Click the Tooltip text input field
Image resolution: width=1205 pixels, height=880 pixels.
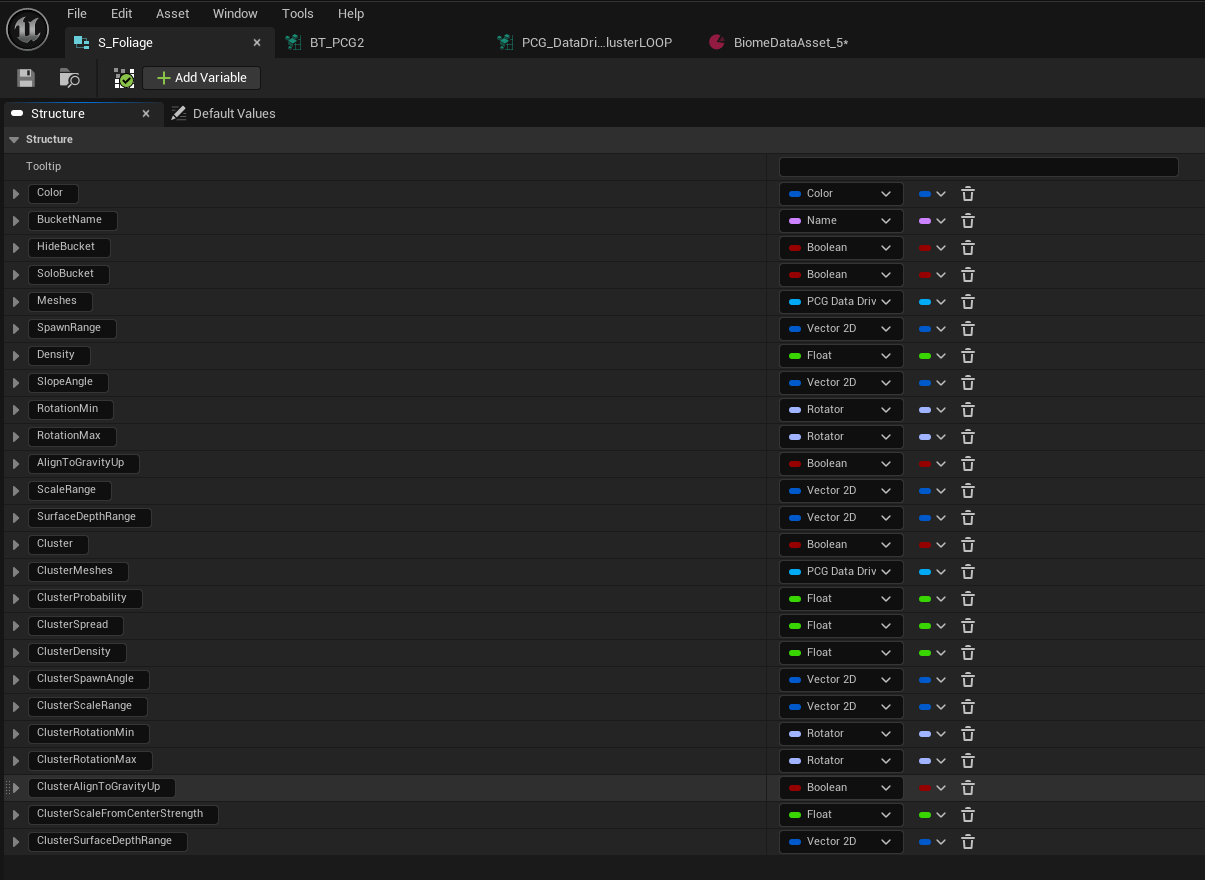pos(978,167)
